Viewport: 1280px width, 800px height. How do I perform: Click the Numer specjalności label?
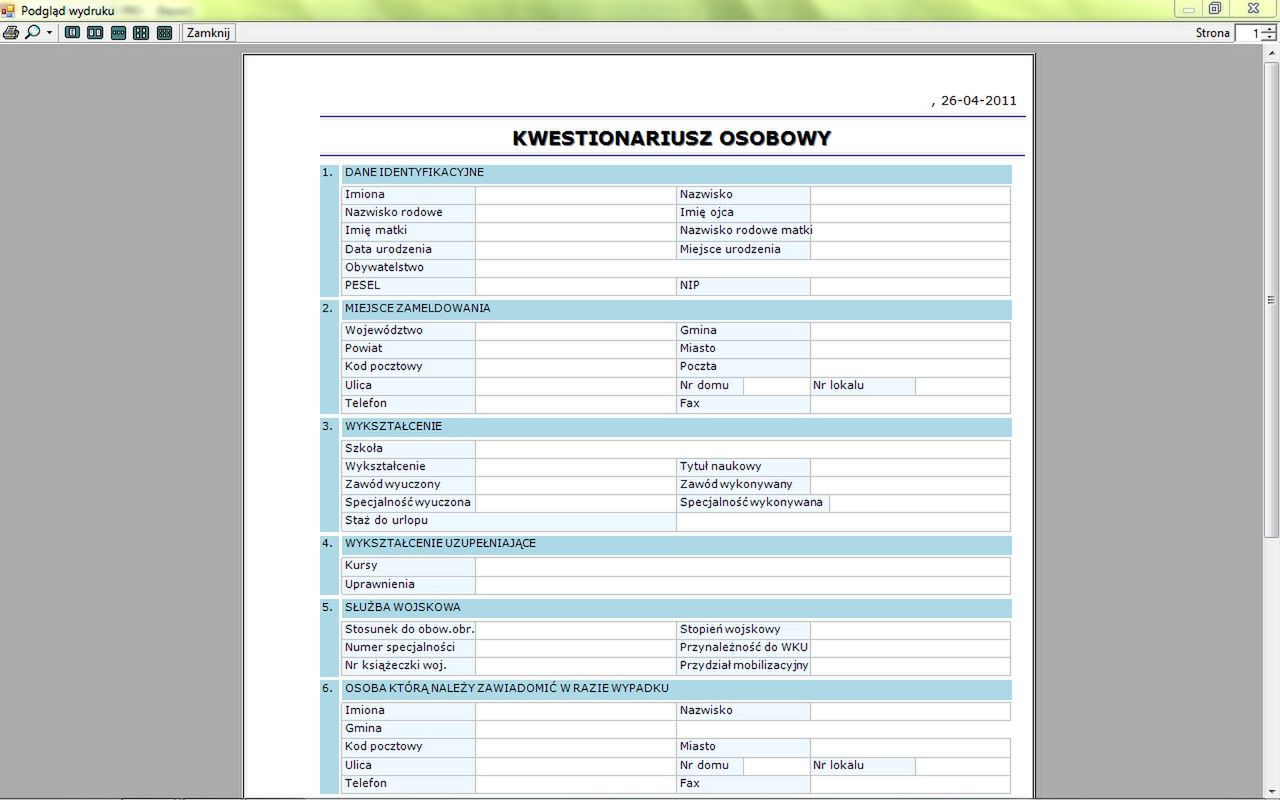(400, 647)
